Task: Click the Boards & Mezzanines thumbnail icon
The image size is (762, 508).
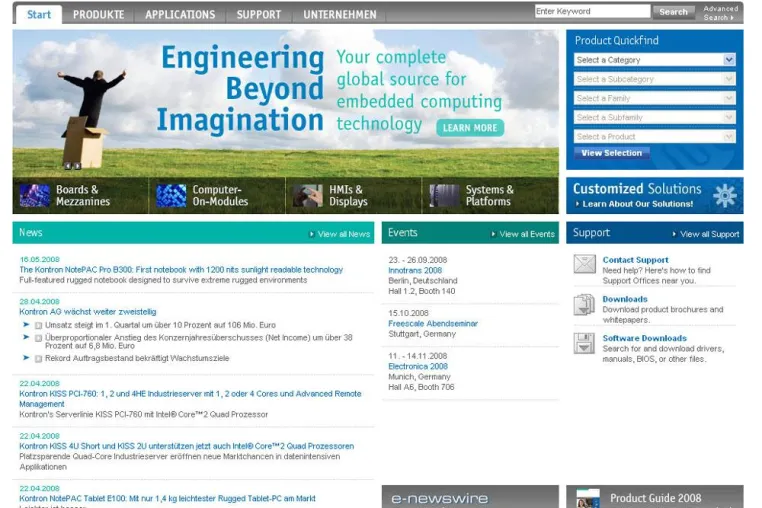Action: [x=35, y=195]
